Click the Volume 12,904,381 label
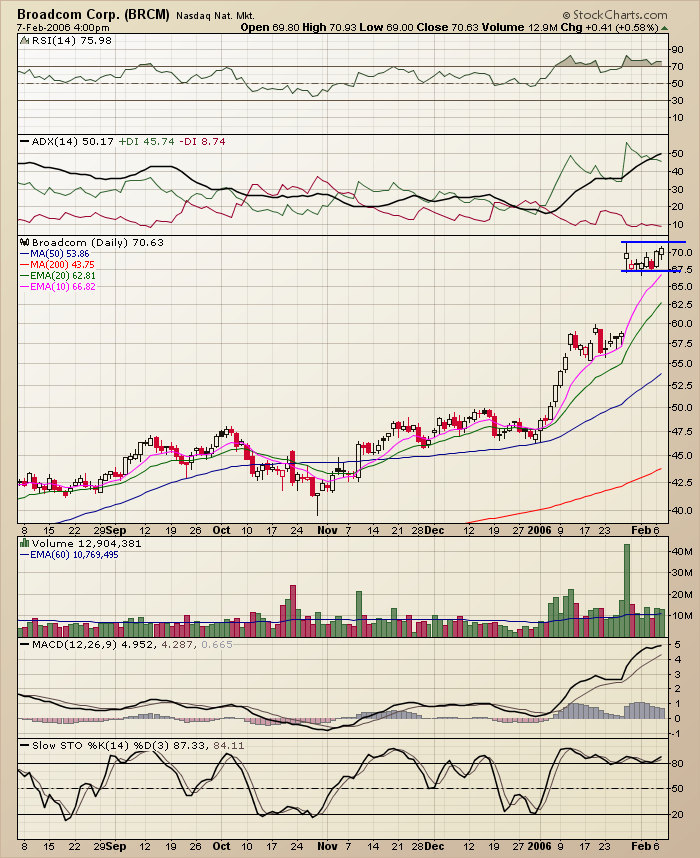The width and height of the screenshot is (700, 858). 86,543
